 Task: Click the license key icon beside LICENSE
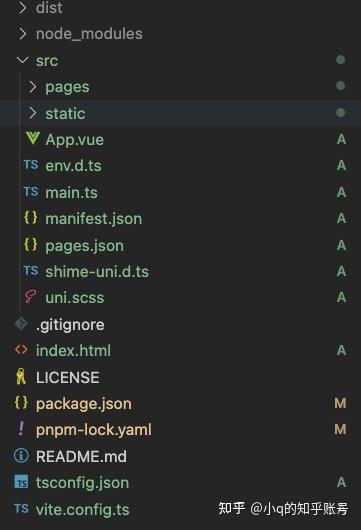tap(21, 376)
